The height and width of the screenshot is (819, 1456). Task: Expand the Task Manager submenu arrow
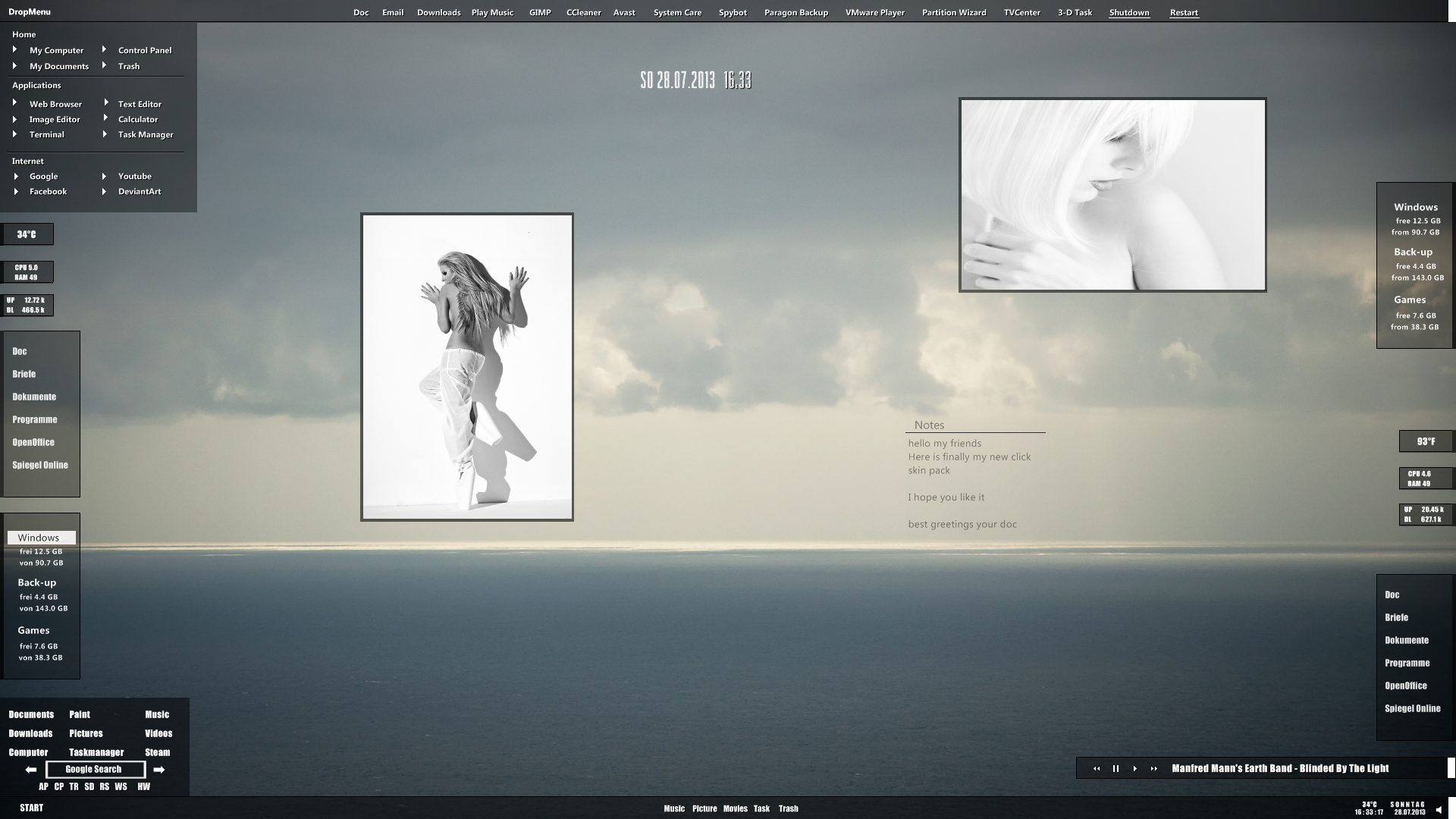(105, 134)
